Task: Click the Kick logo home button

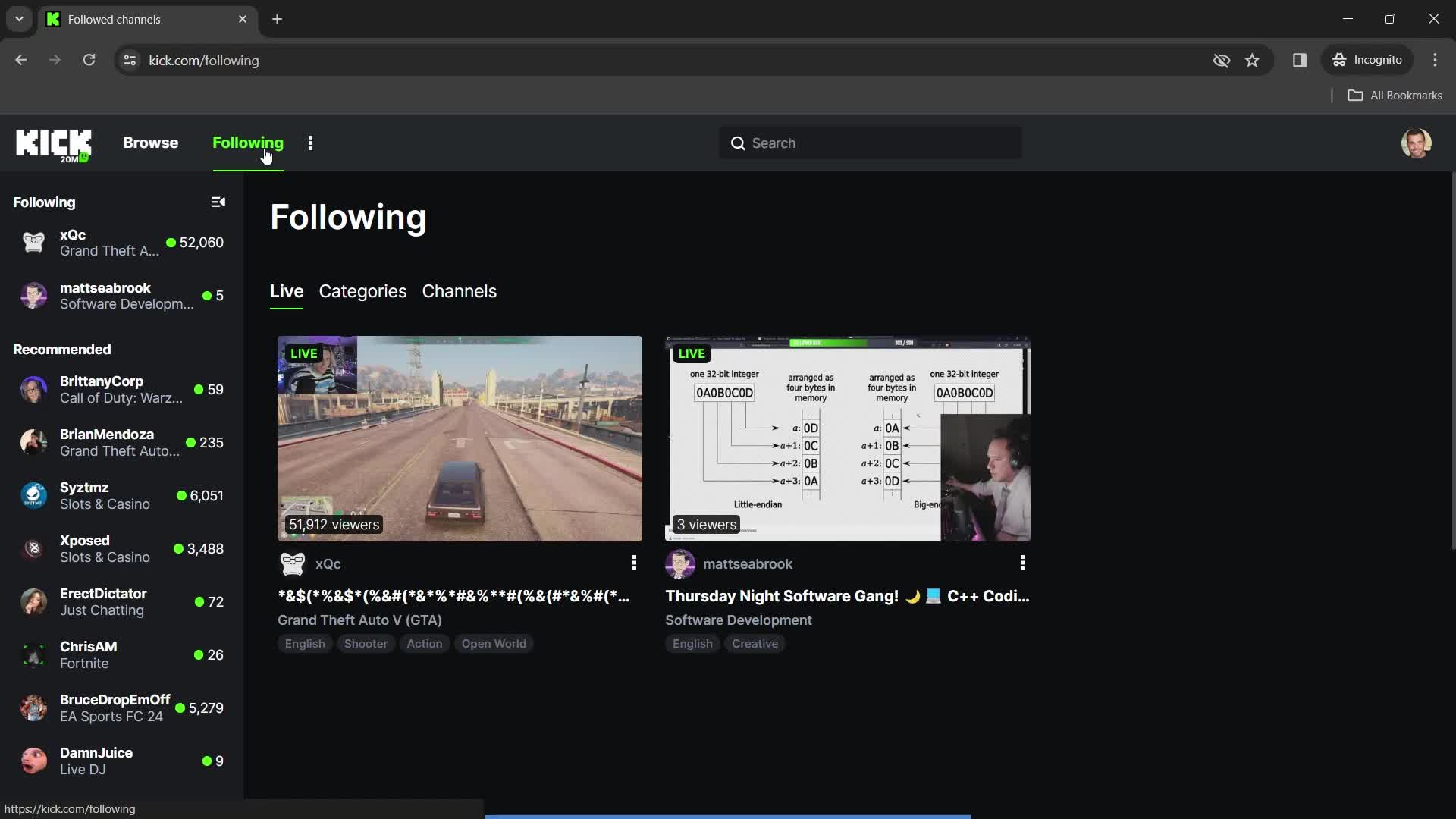Action: coord(53,143)
